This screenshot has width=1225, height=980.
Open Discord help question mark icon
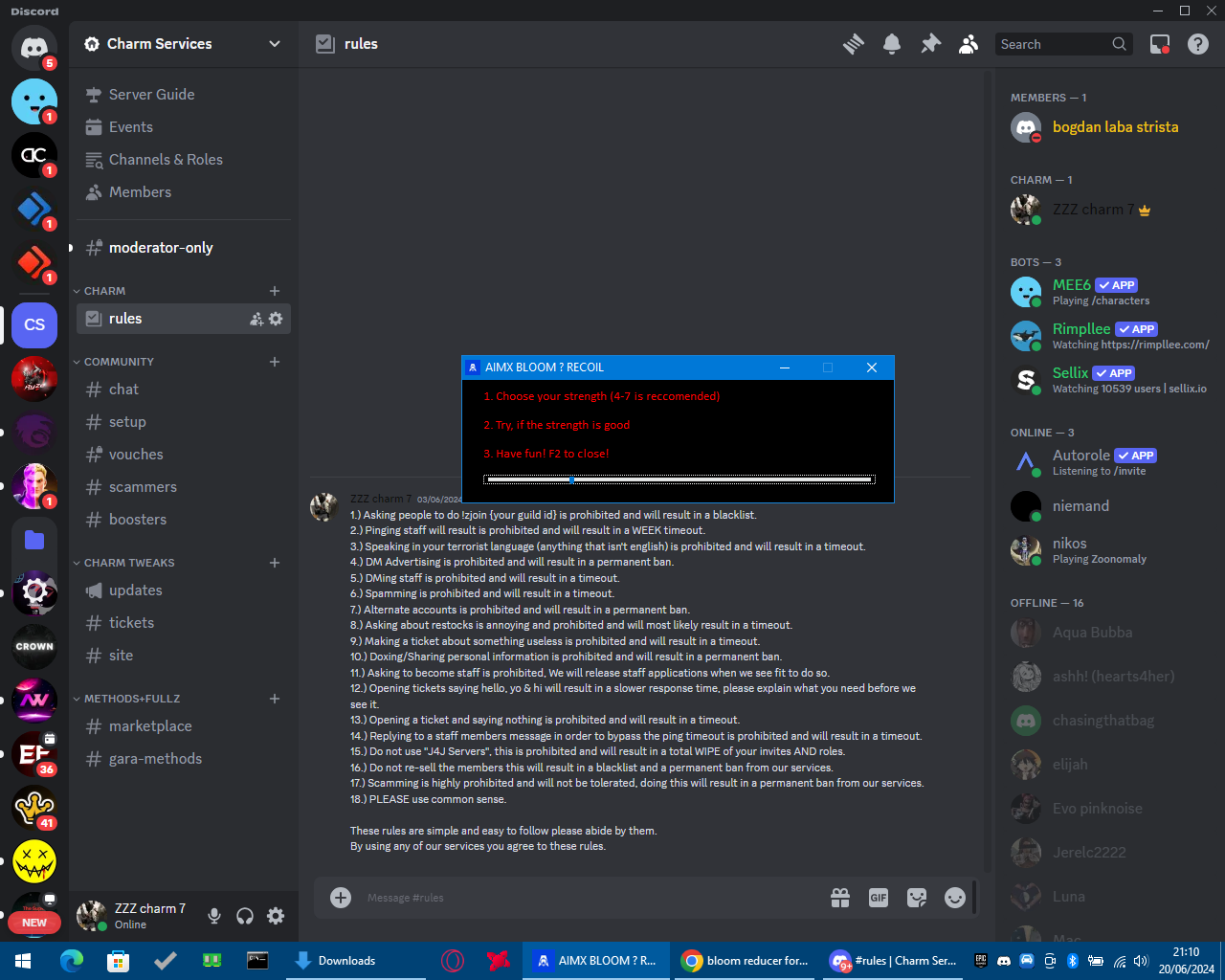click(1198, 44)
